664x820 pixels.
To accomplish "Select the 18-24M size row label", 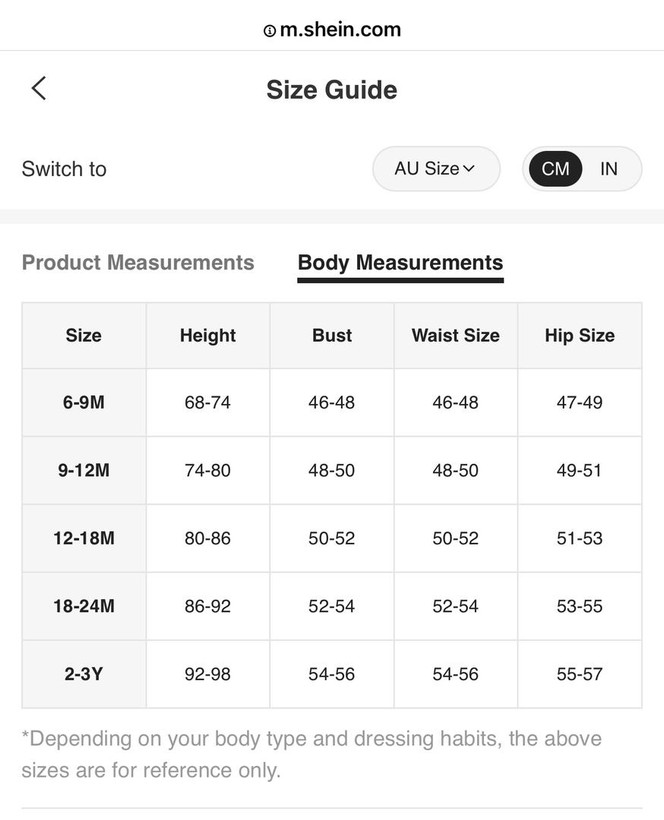I will pos(84,607).
